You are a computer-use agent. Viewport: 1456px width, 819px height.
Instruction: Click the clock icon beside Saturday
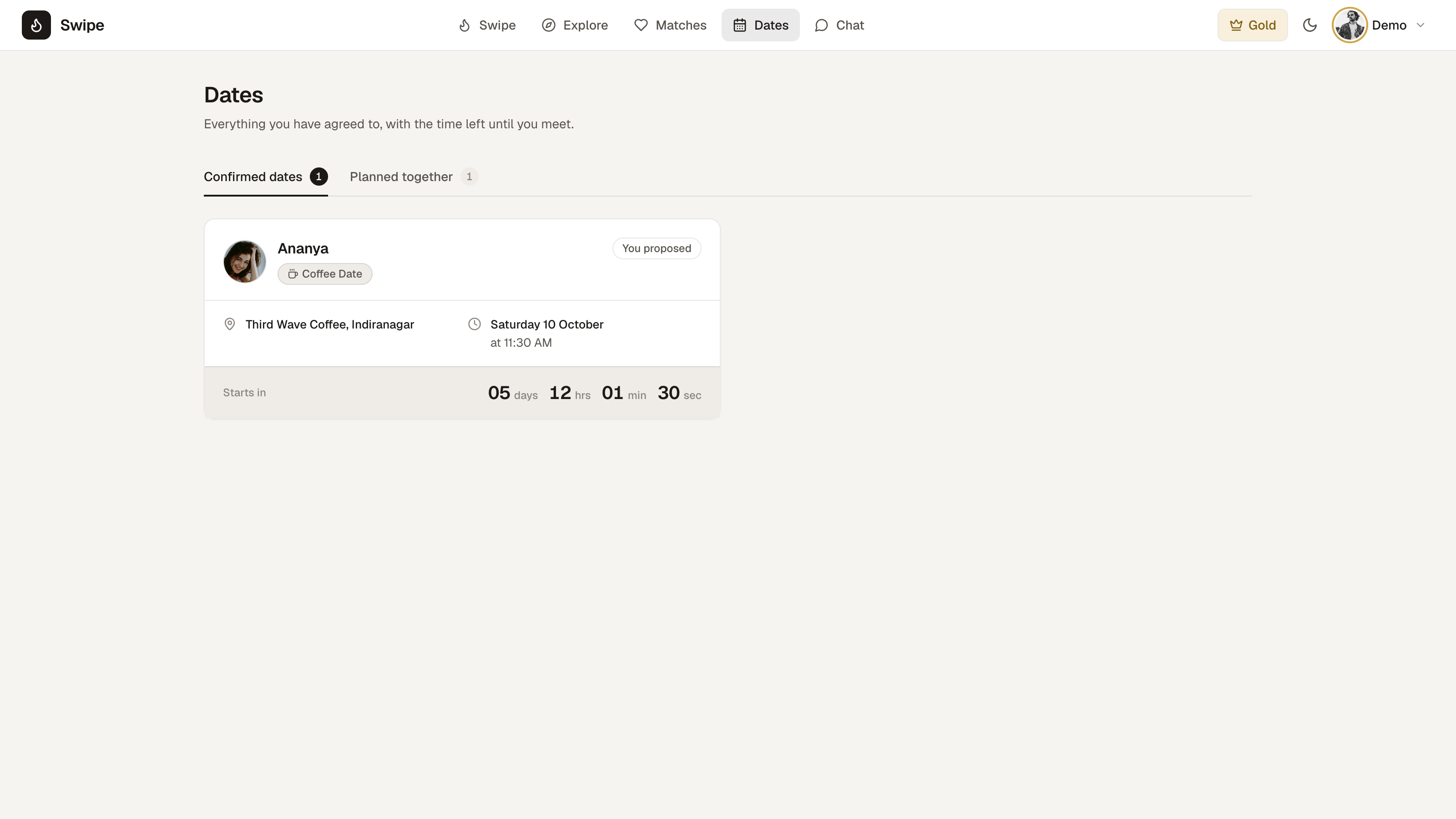[474, 324]
